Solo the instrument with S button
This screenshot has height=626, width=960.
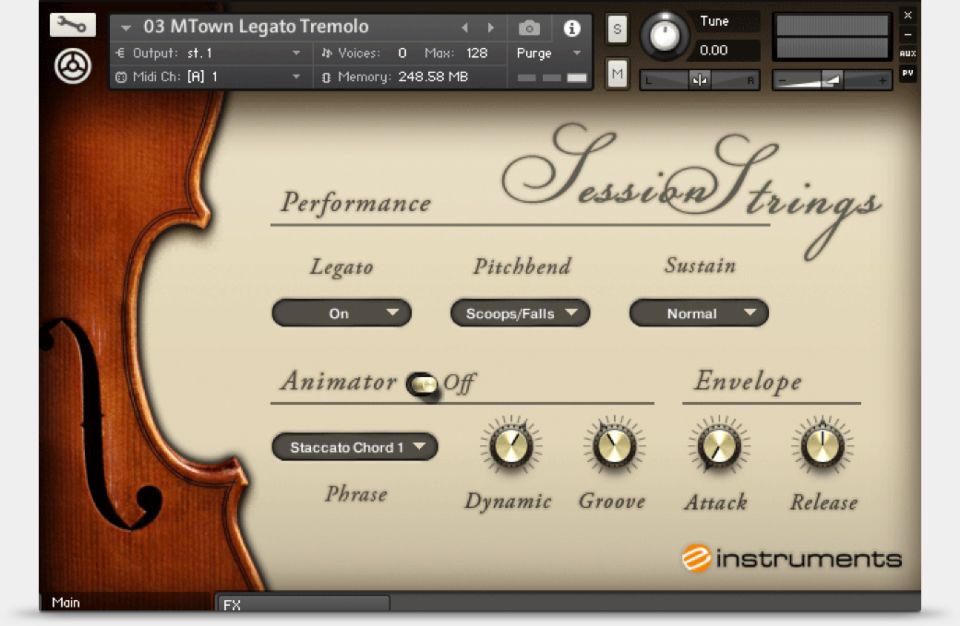(617, 30)
